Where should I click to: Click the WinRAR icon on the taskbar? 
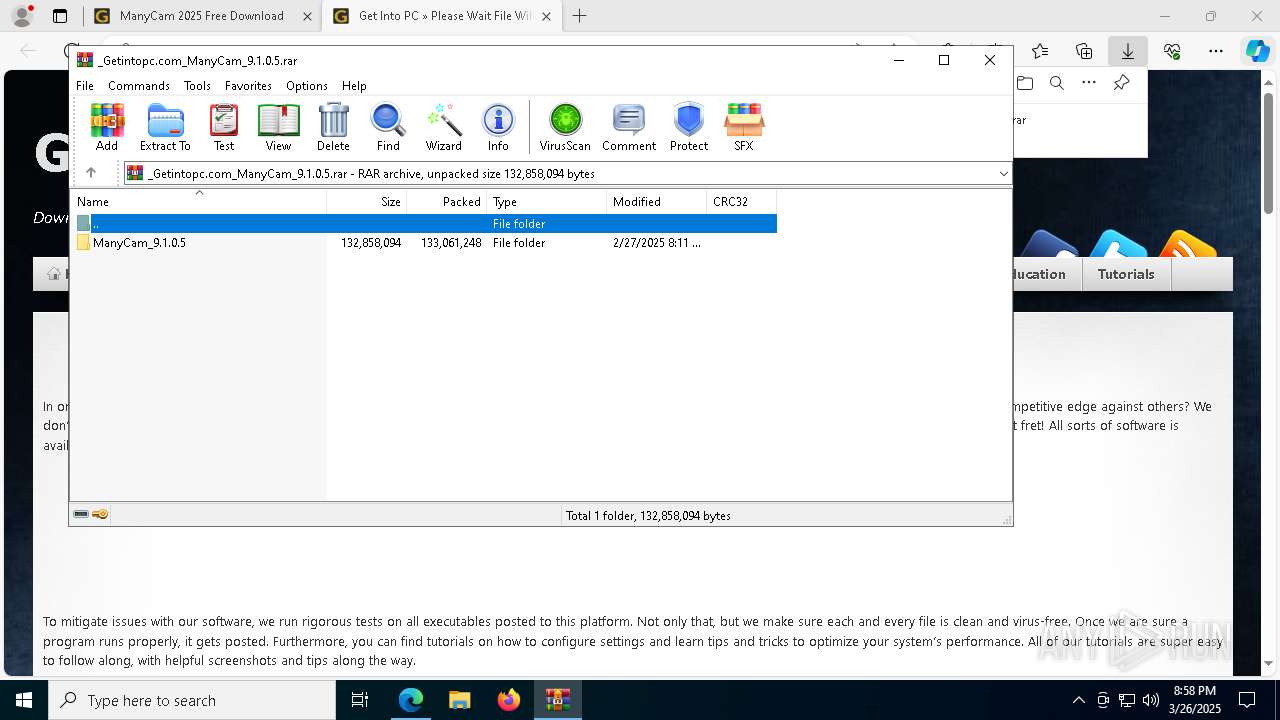point(557,700)
